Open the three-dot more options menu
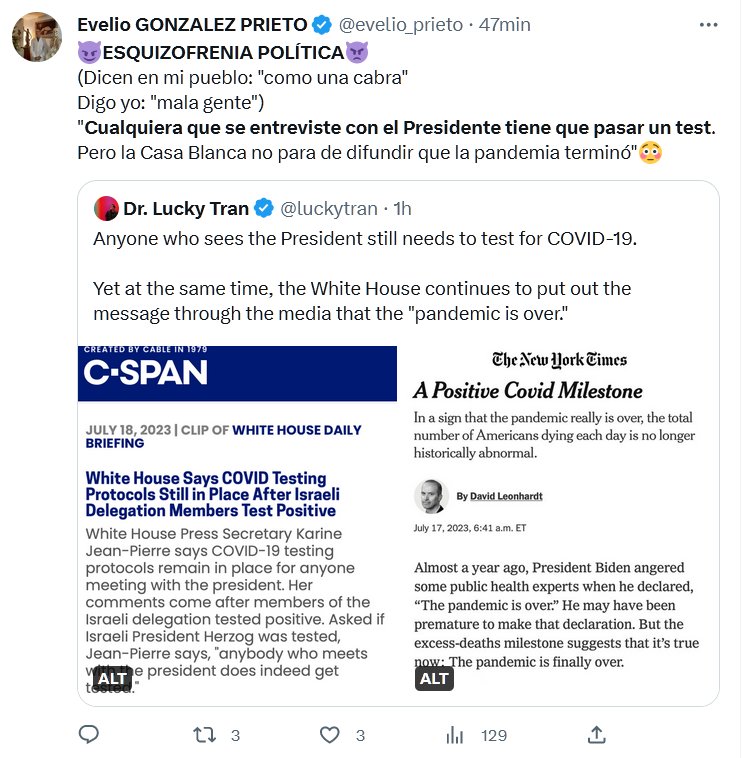The width and height of the screenshot is (748, 758). (707, 24)
